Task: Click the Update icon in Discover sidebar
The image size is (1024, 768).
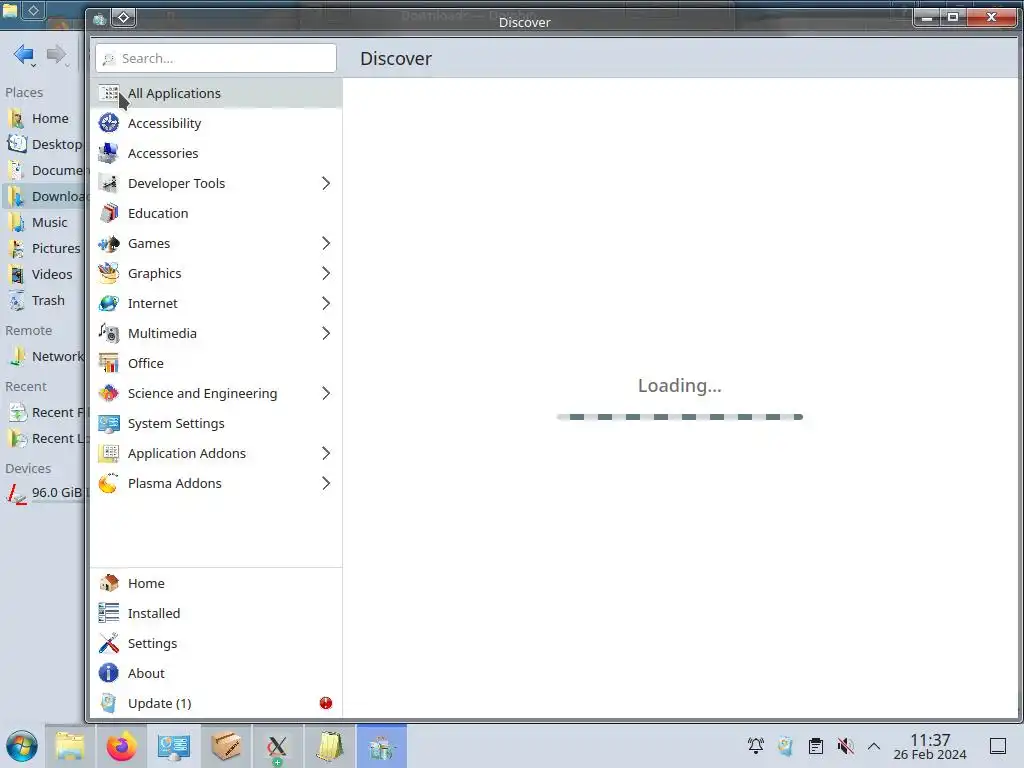Action: (108, 703)
